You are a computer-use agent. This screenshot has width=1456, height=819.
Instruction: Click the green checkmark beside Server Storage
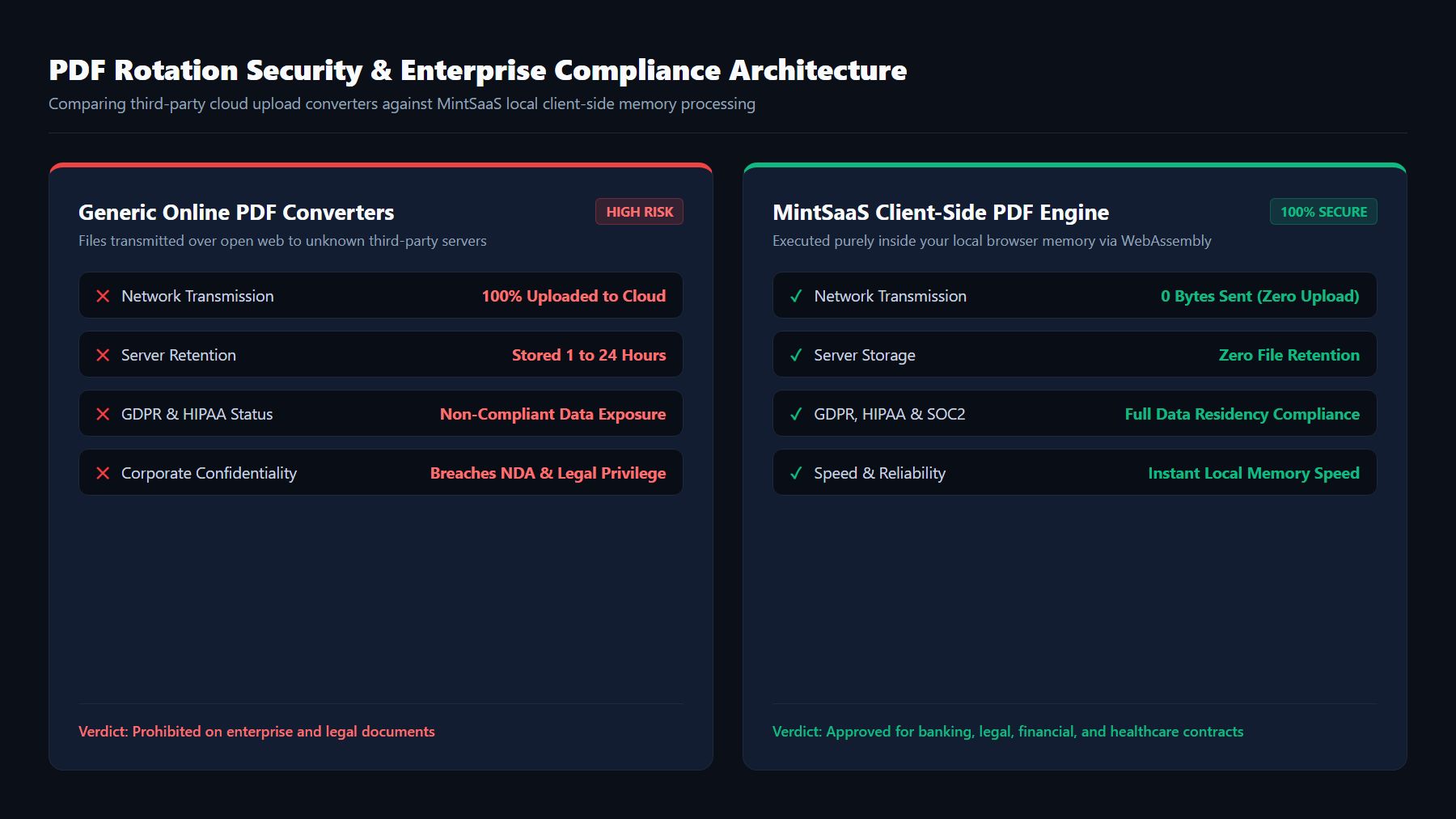[x=796, y=355]
